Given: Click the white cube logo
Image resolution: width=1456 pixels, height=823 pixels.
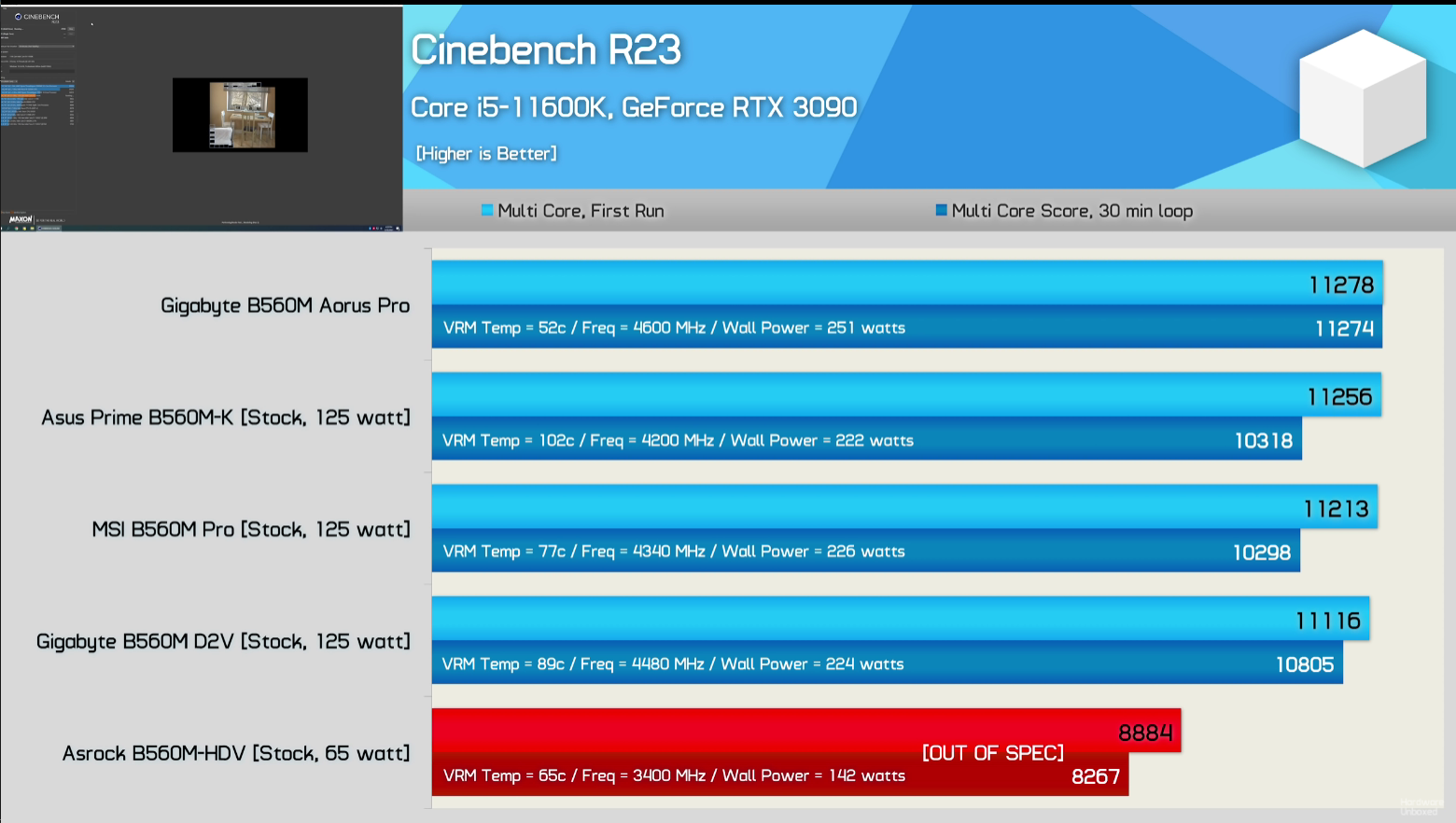Looking at the screenshot, I should click(x=1363, y=98).
